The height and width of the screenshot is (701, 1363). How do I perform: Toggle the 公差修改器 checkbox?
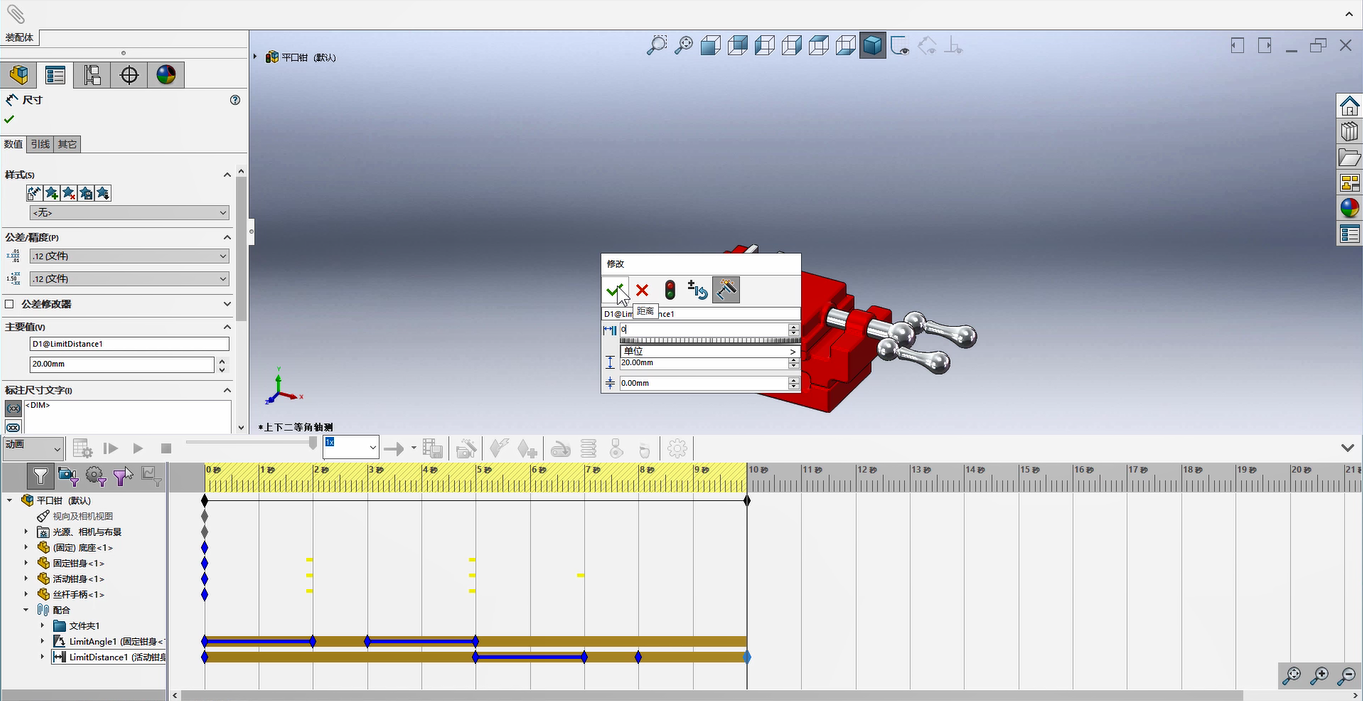pyautogui.click(x=10, y=304)
